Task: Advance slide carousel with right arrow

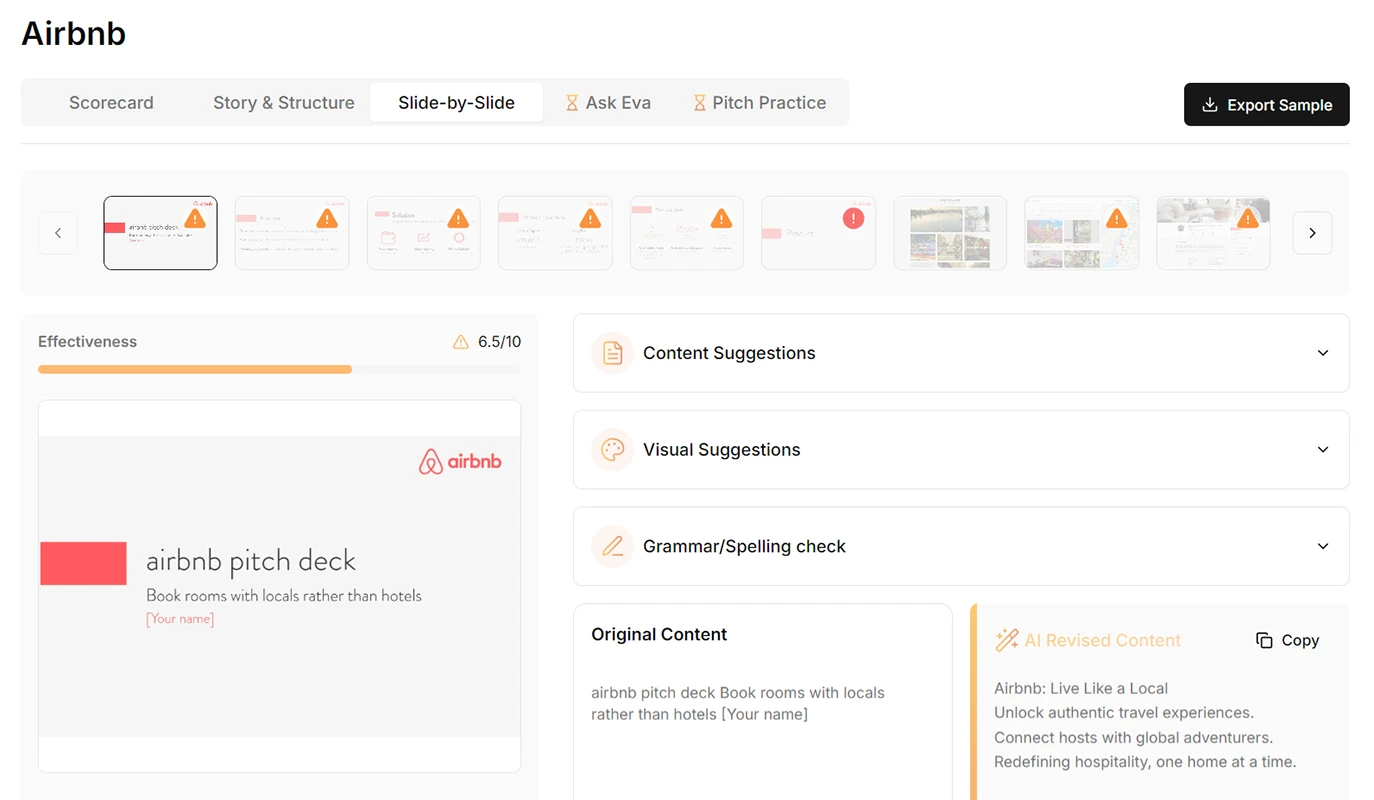Action: [1312, 233]
